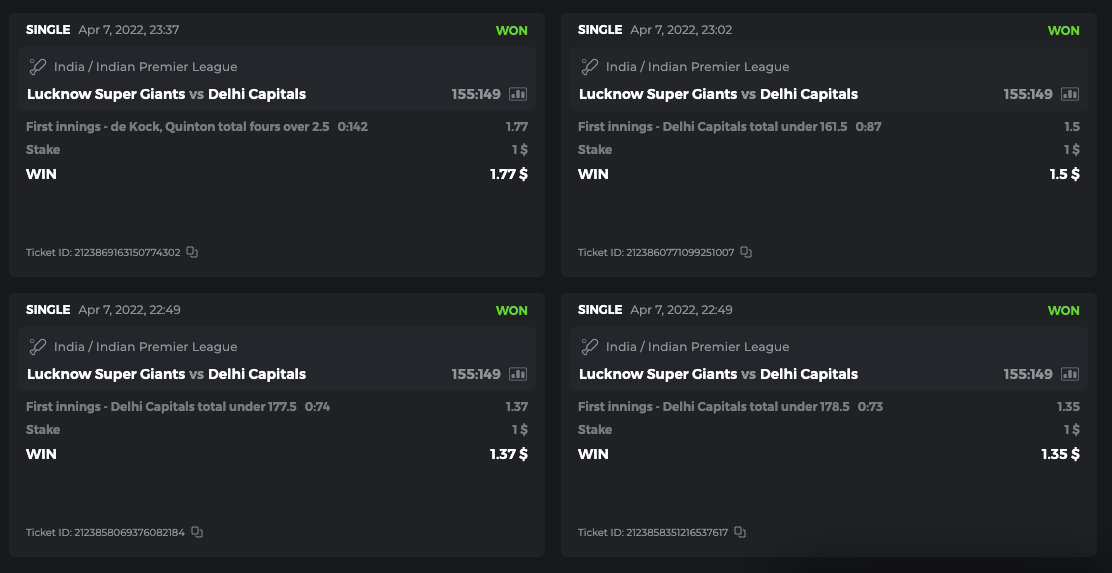Viewport: 1112px width, 573px height.
Task: Open India / Indian Premier League in the 1.37 bet
Action: click(145, 347)
